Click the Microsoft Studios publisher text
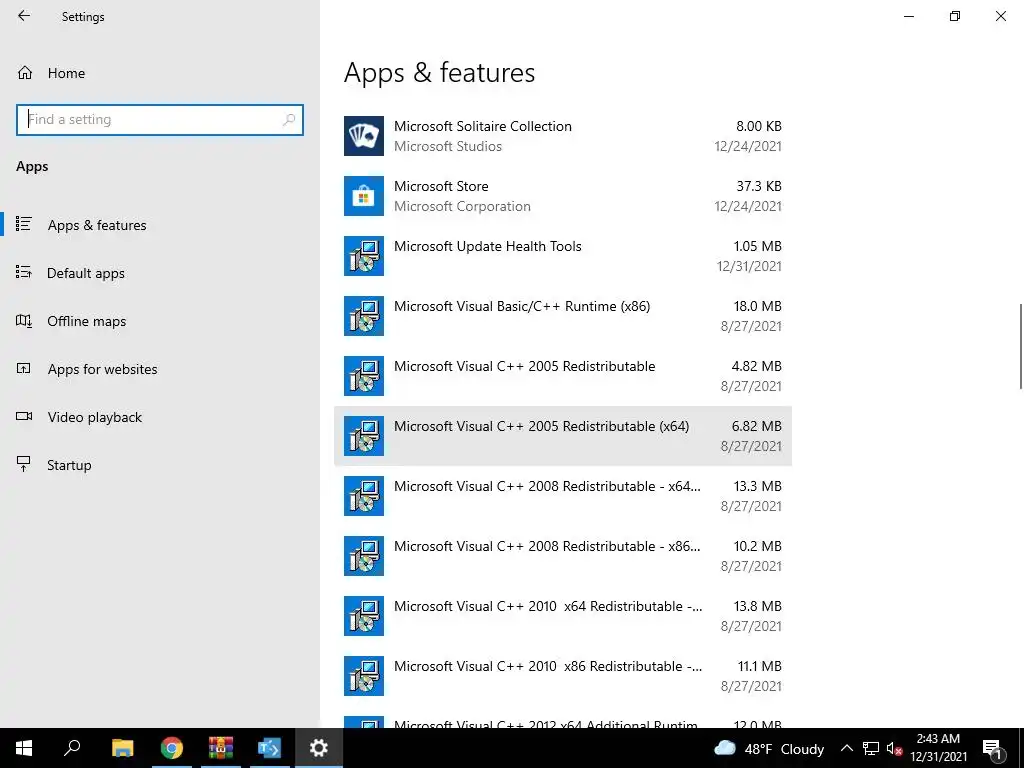 click(448, 146)
